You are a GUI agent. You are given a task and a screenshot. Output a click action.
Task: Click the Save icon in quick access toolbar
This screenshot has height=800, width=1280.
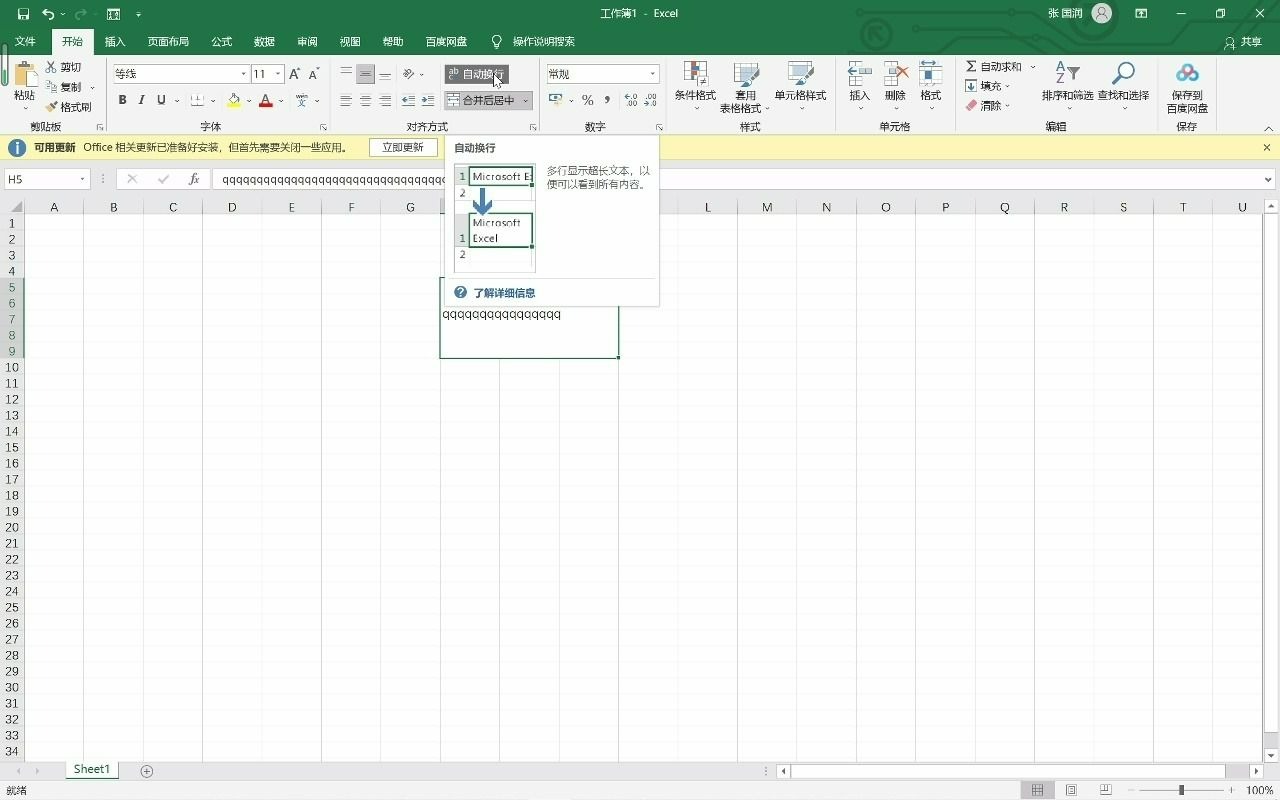click(x=23, y=14)
